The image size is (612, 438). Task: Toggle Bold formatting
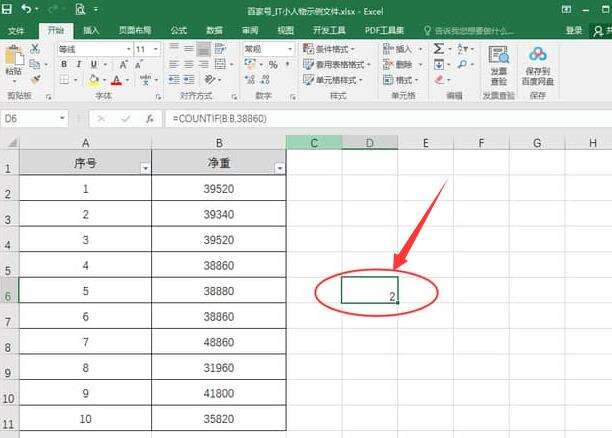(64, 64)
